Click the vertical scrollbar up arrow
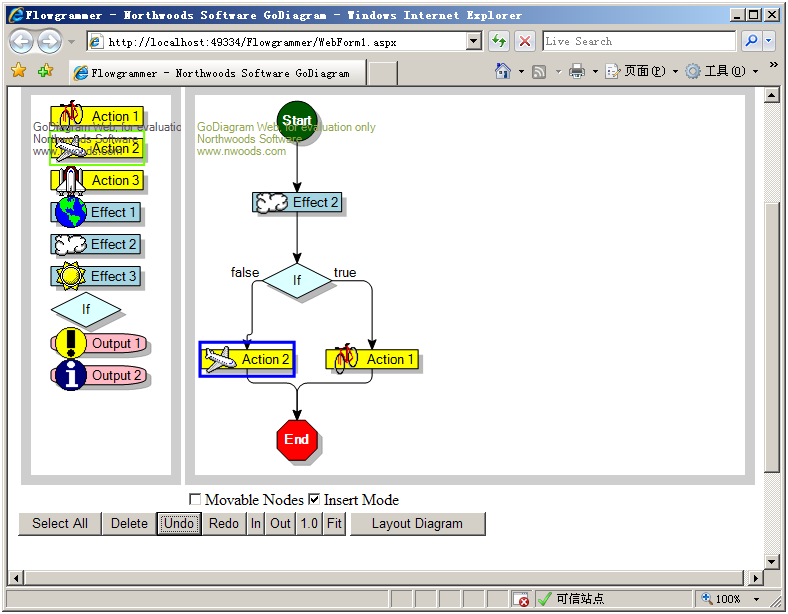Screen dimensions: 788x614 [x=771, y=95]
